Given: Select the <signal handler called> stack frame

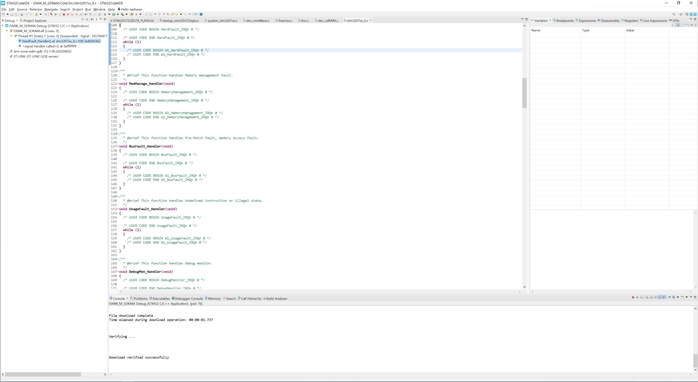Looking at the screenshot, I should click(48, 46).
